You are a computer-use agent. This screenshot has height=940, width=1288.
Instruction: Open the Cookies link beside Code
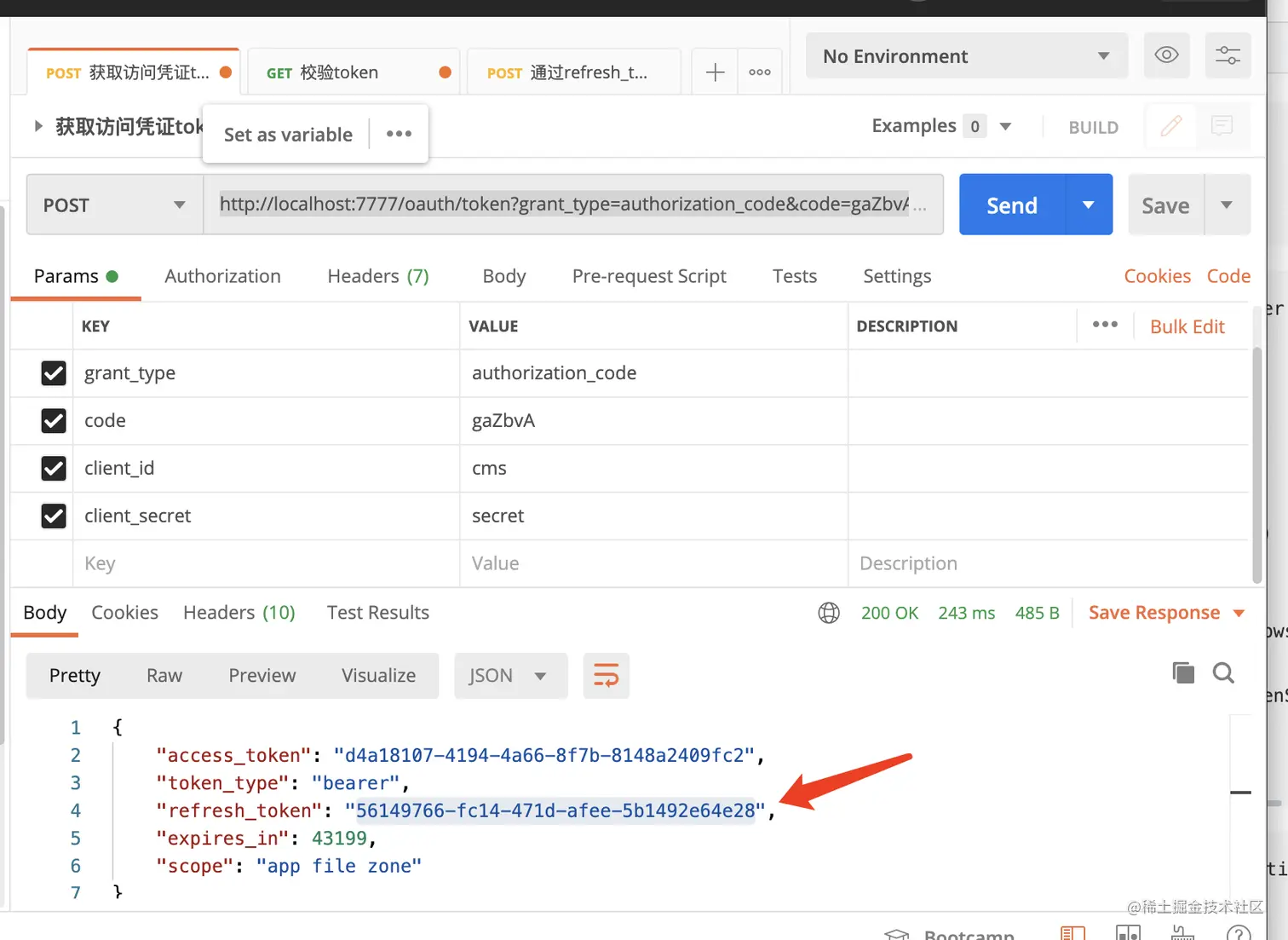tap(1158, 276)
